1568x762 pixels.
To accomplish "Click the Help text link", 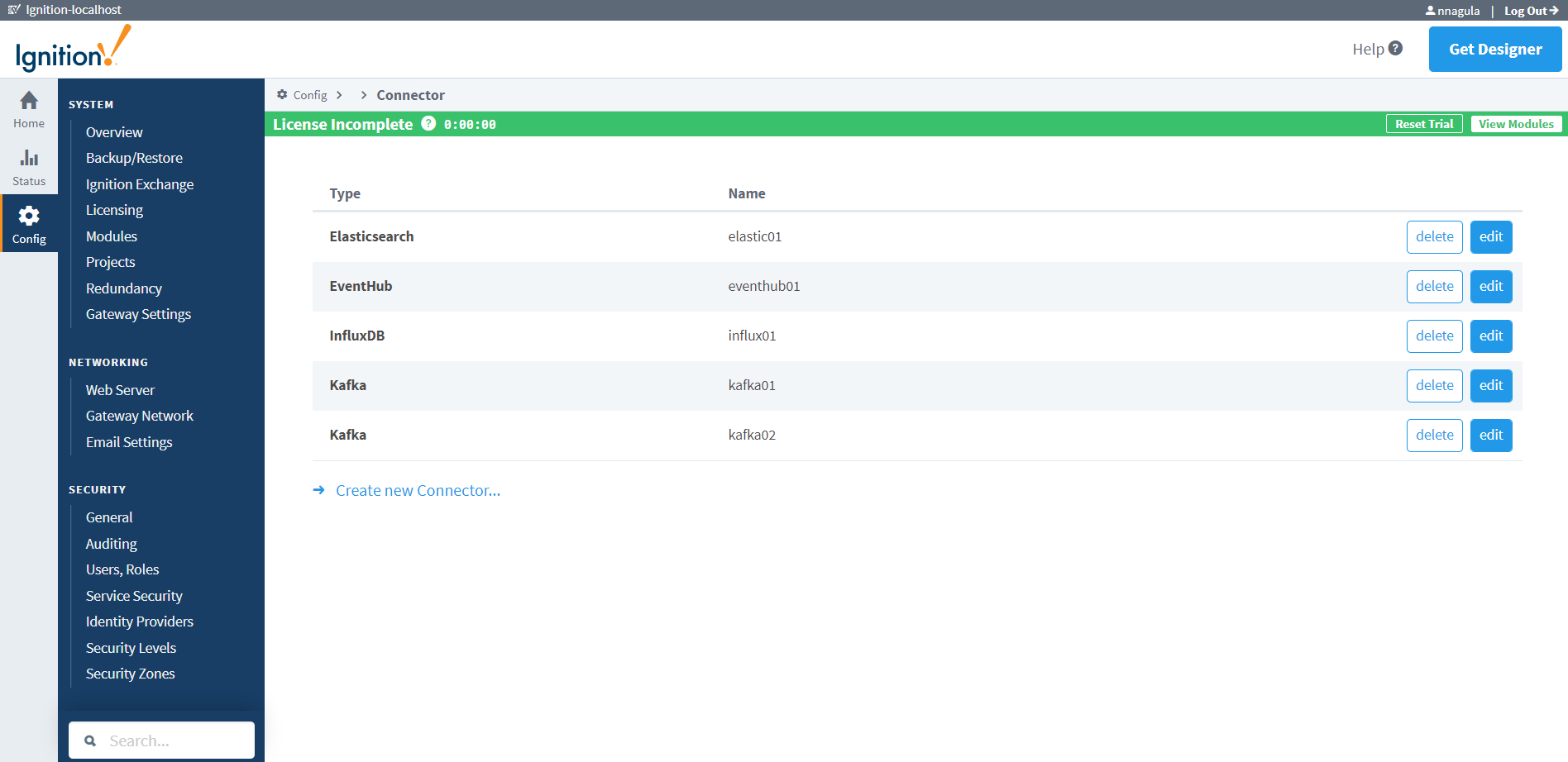I will tap(1368, 49).
